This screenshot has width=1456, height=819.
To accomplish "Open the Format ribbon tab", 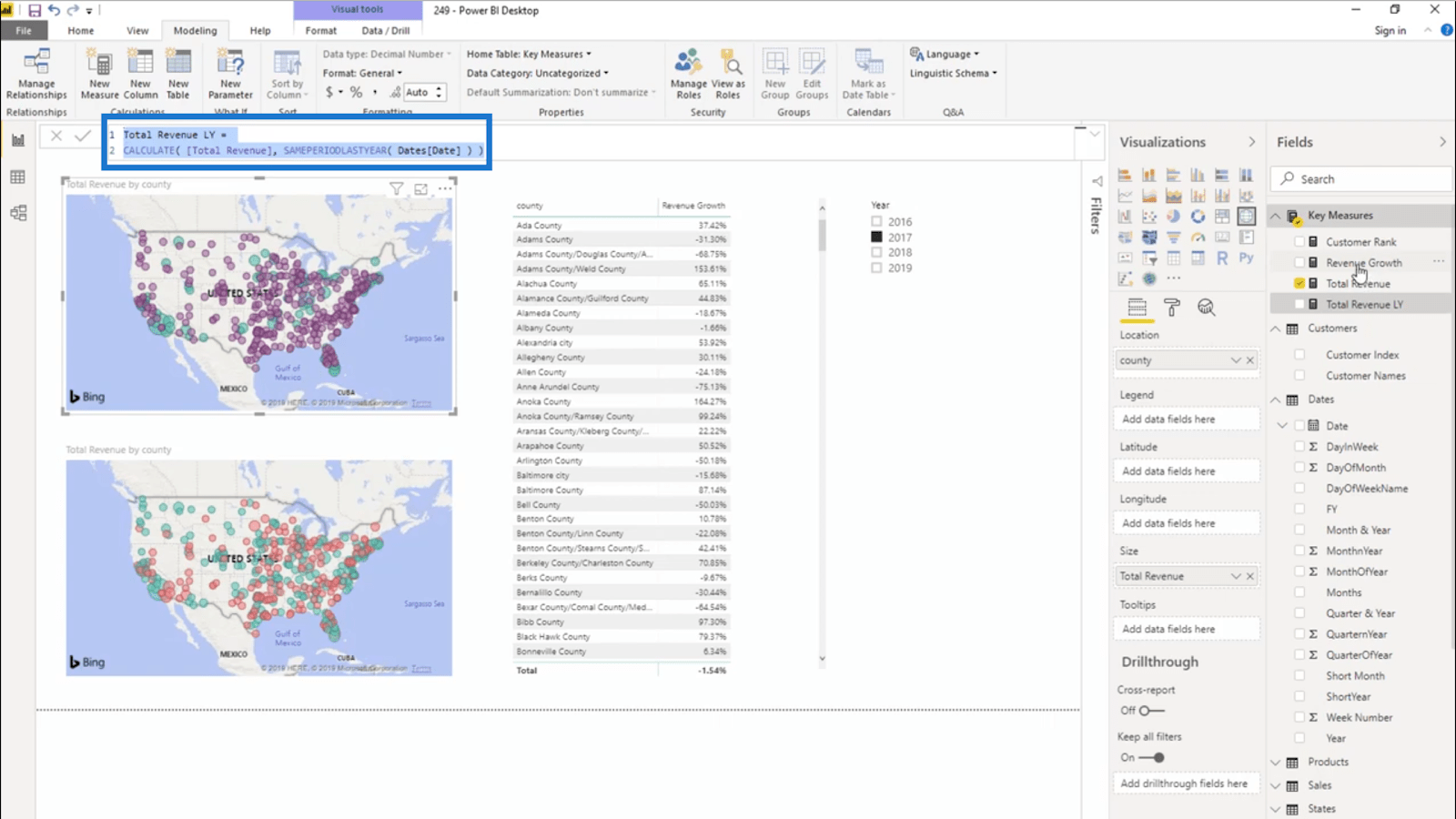I will pyautogui.click(x=321, y=30).
